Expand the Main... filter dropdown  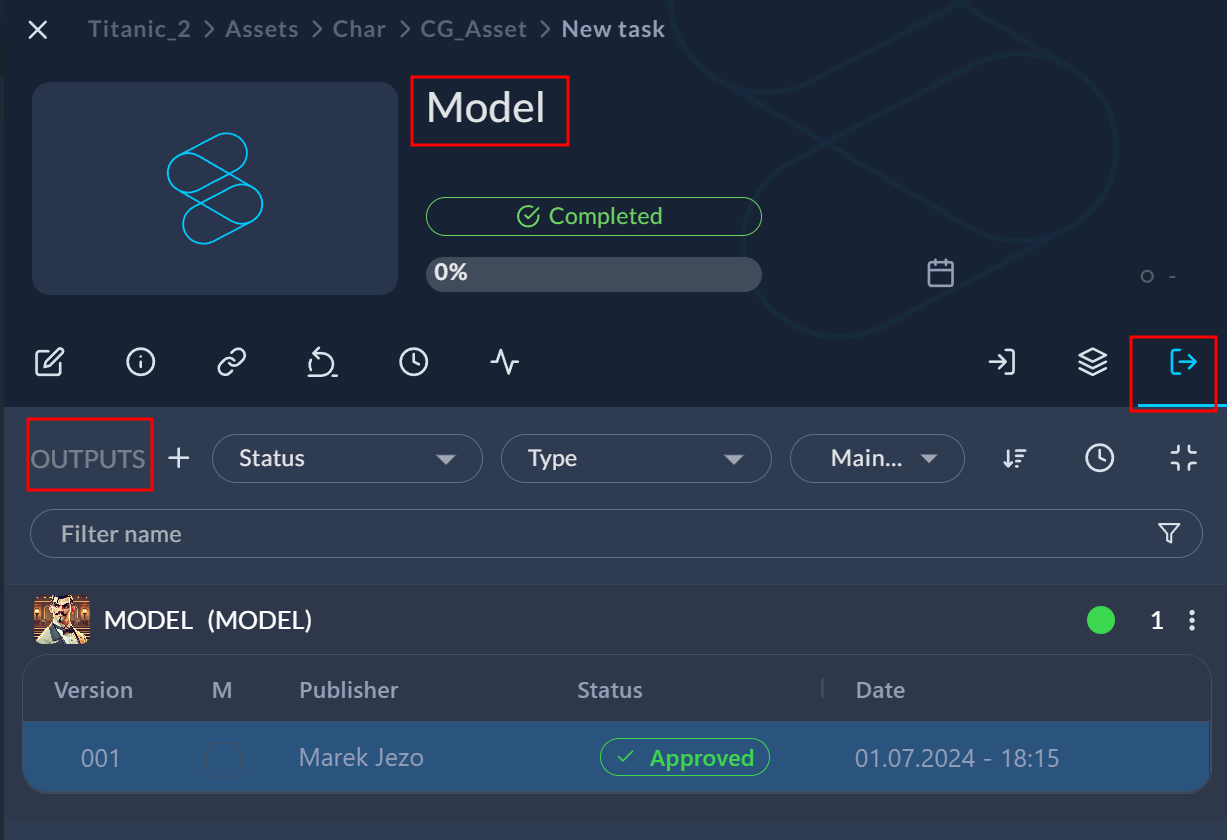(877, 458)
